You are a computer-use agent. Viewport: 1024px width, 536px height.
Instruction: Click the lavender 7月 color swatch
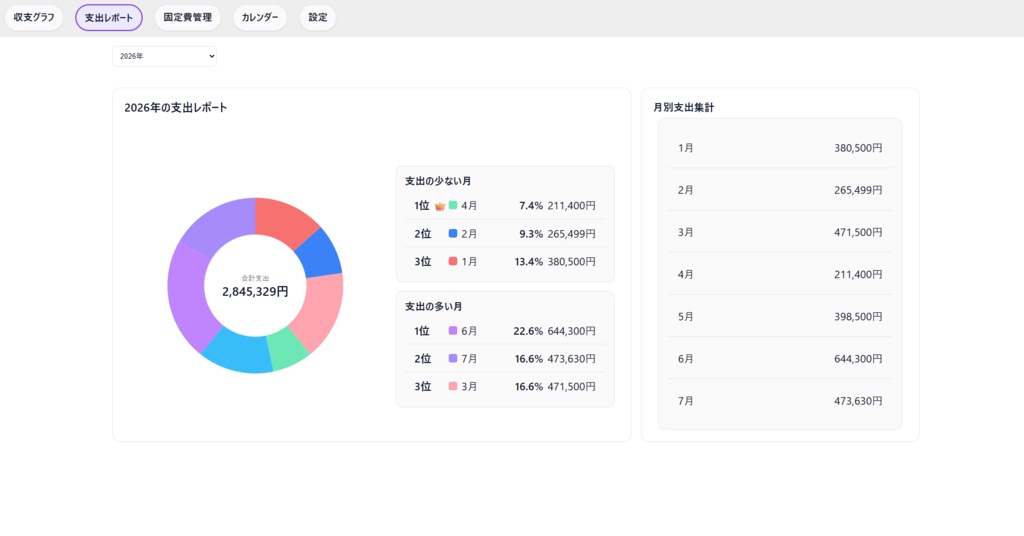[453, 358]
